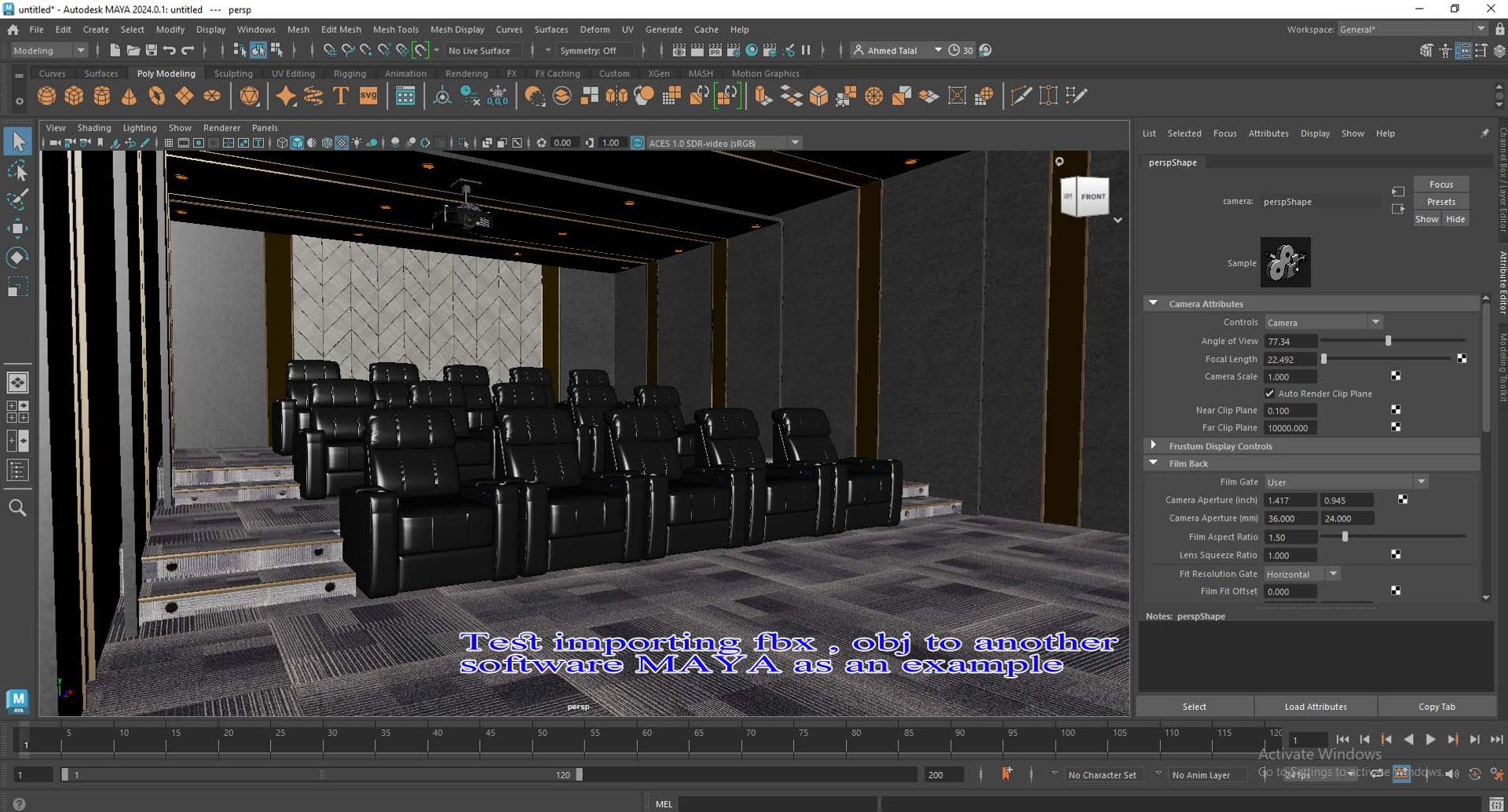The image size is (1508, 812).
Task: Click the Play backwards button
Action: 1408,739
